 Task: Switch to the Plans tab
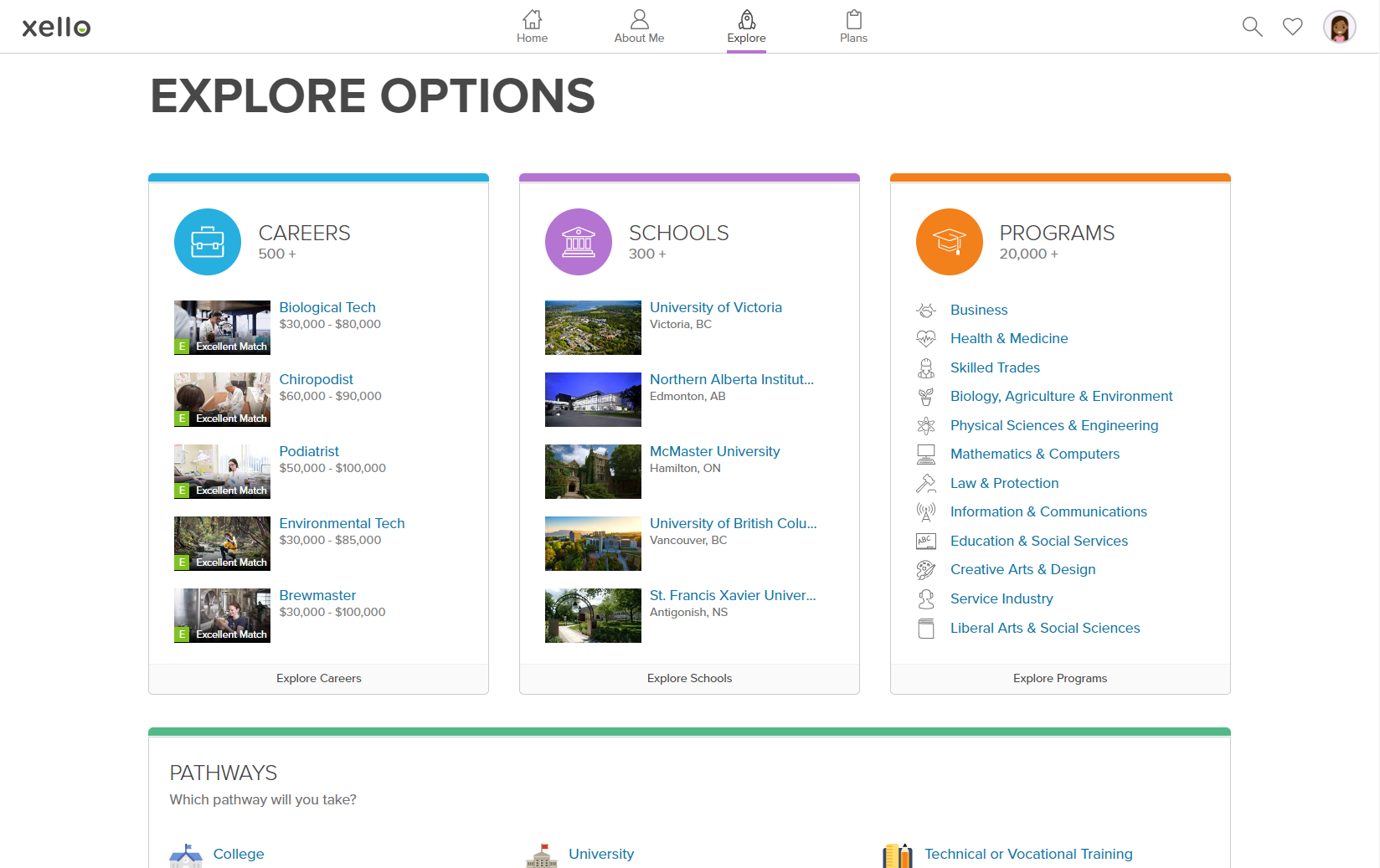click(x=853, y=27)
